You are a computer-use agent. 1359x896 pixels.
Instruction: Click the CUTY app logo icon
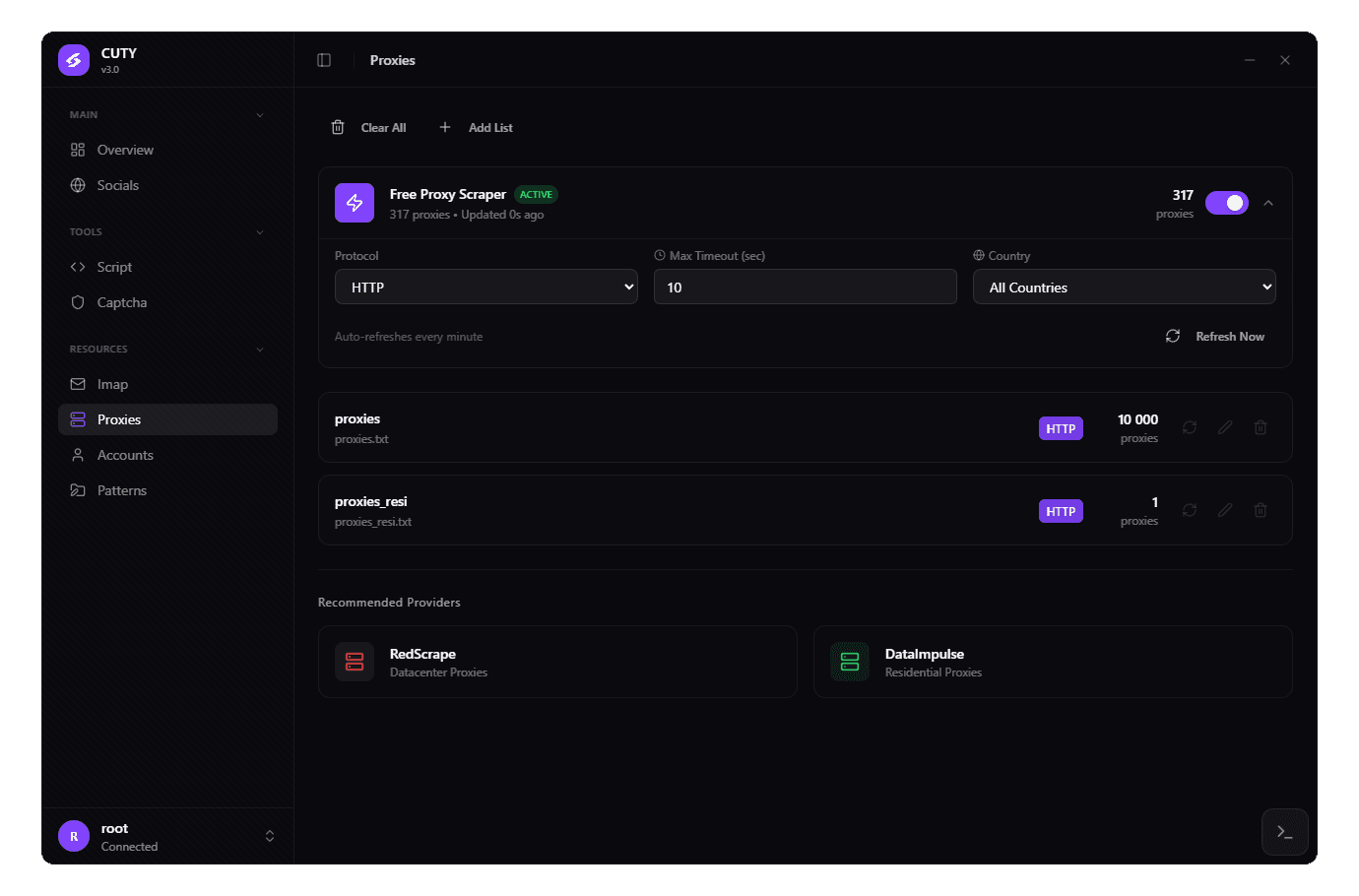click(73, 60)
